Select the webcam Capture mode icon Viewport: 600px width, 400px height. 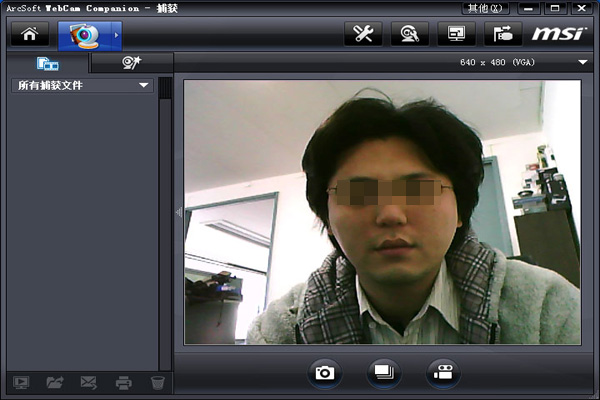(85, 36)
